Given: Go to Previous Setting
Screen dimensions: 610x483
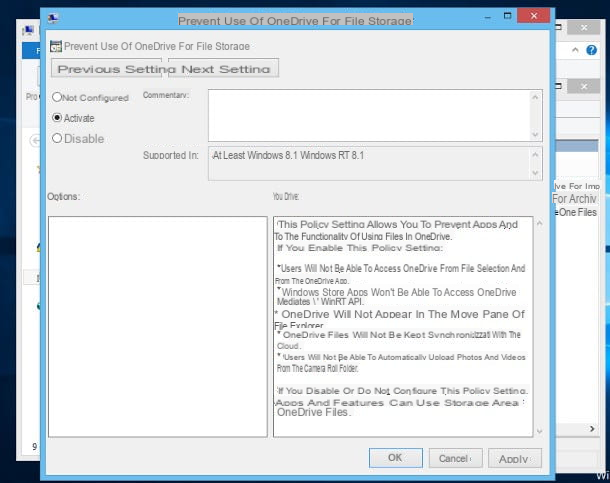Looking at the screenshot, I should [x=107, y=68].
